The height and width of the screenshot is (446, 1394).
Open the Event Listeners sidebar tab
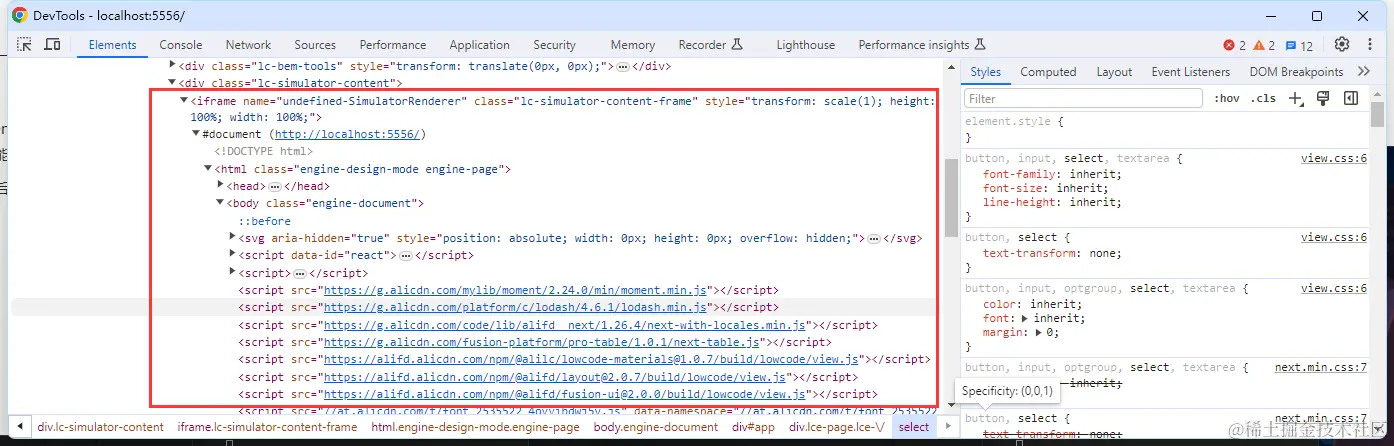(x=1190, y=72)
